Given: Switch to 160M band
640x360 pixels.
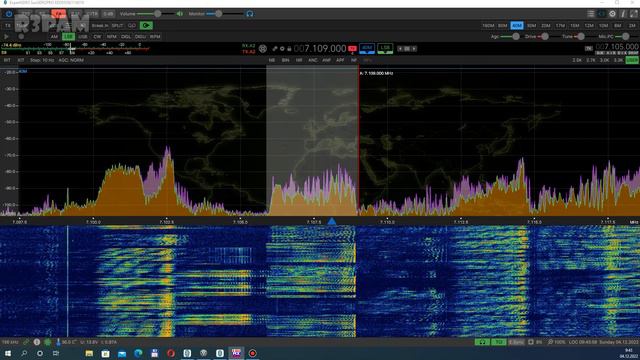Looking at the screenshot, I should 488,25.
